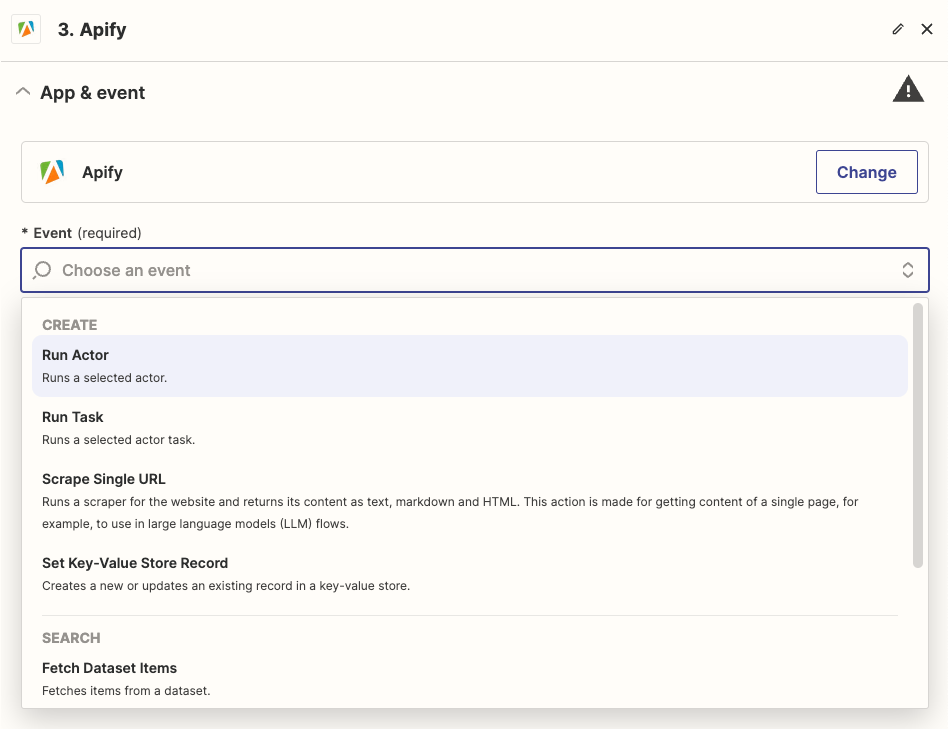948x729 pixels.
Task: Click the pencil icon to rename the step
Action: (897, 29)
